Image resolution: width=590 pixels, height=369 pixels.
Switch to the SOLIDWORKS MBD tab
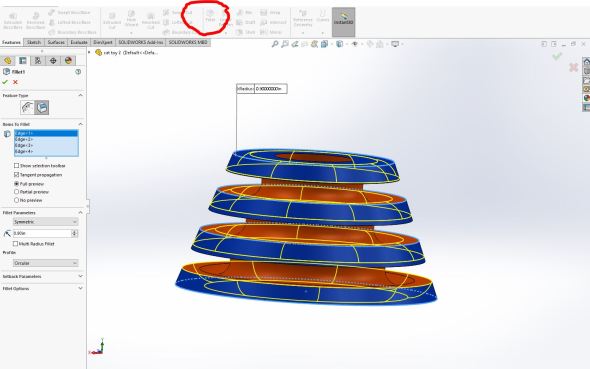(x=188, y=43)
